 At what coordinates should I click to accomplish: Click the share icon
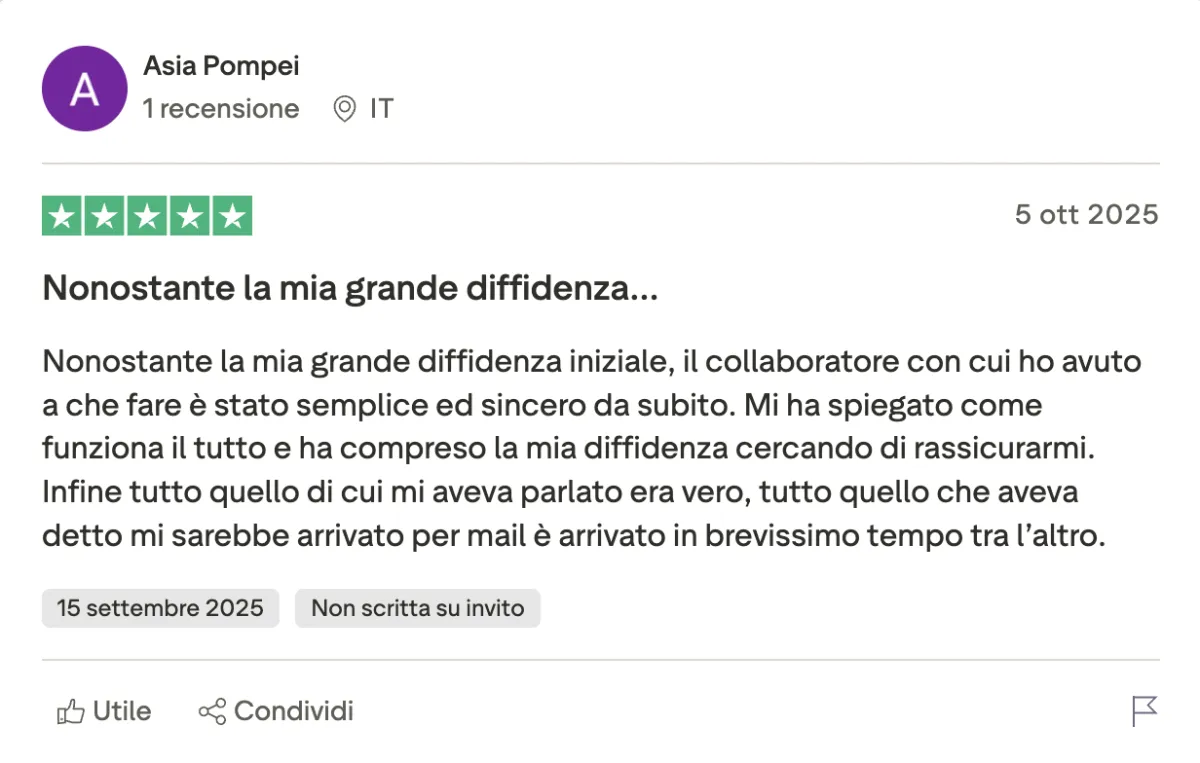tap(212, 712)
